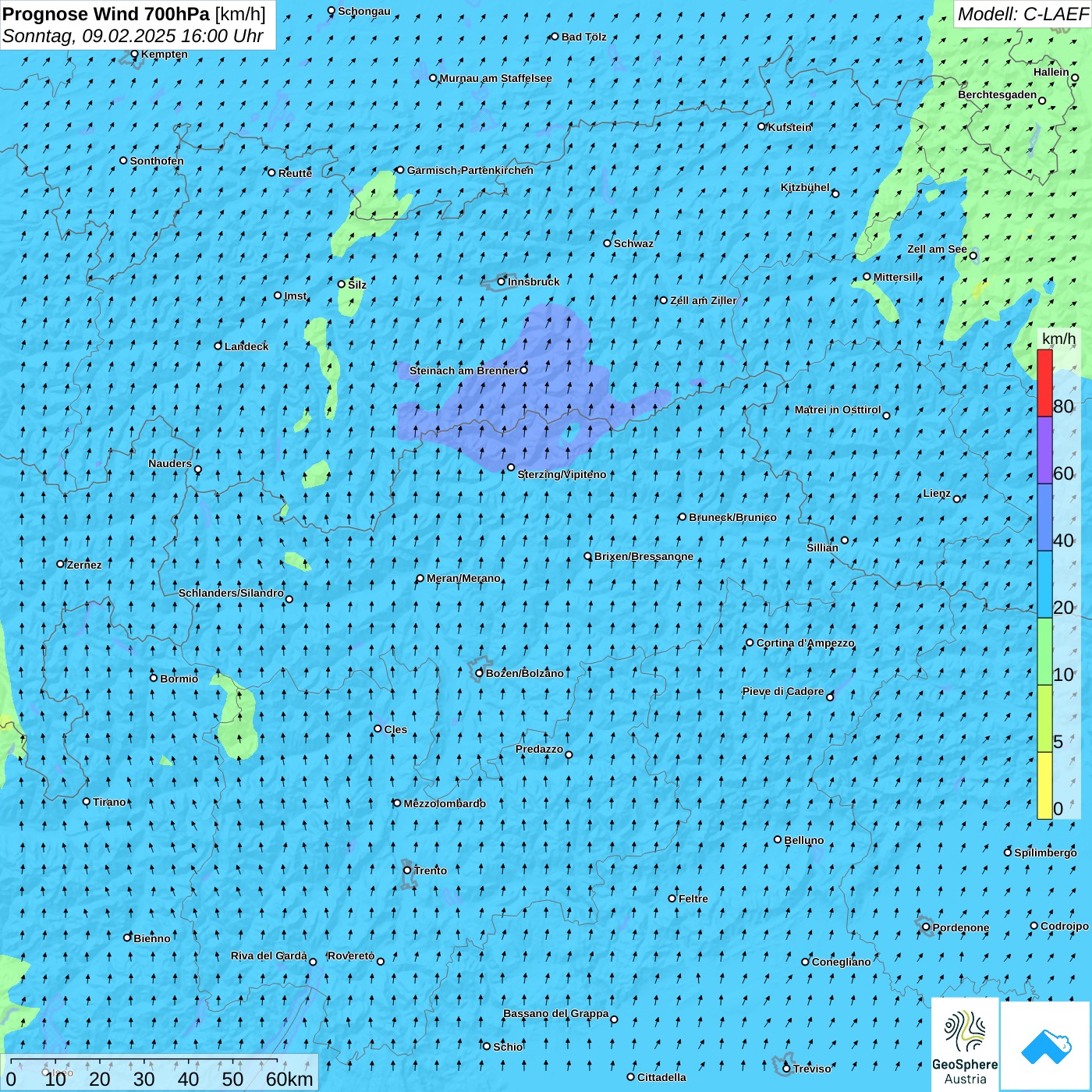Viewport: 1092px width, 1092px height.
Task: Select the Zell am See label
Action: [937, 250]
